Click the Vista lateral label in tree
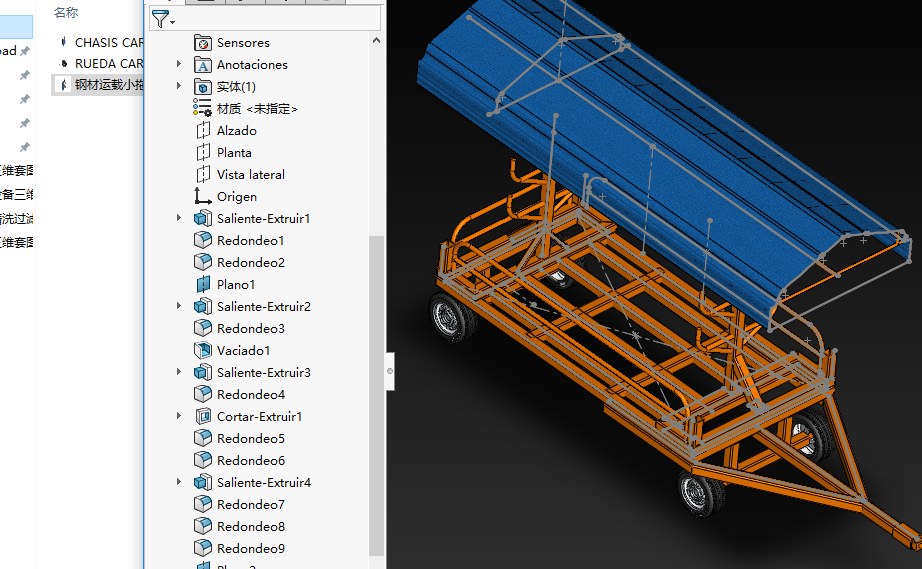 [x=250, y=175]
